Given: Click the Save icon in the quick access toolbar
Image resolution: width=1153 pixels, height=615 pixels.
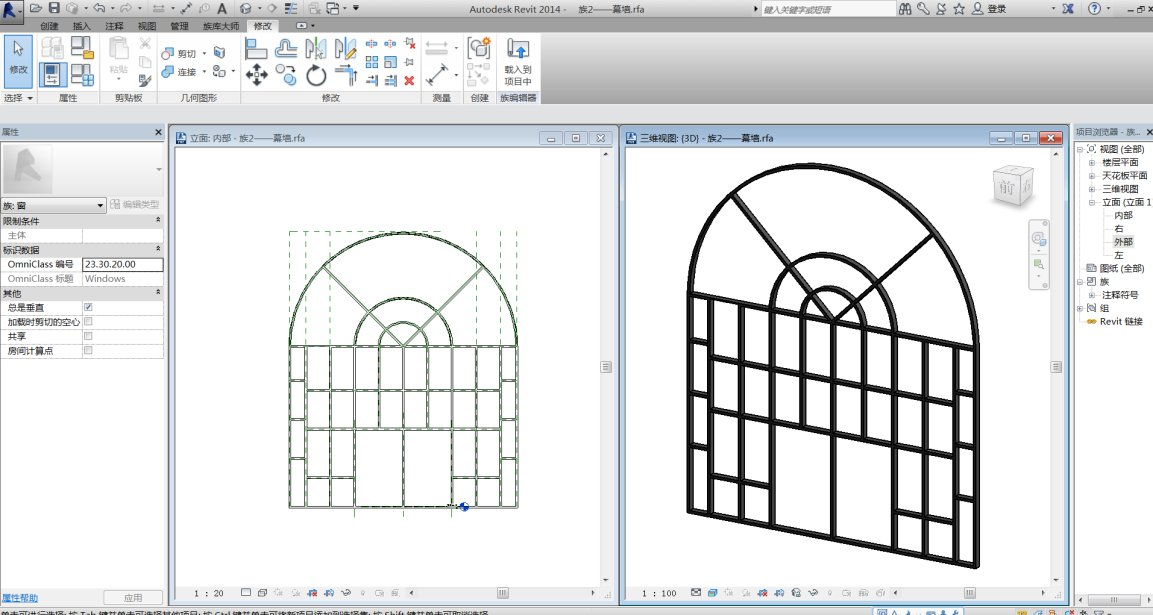Looking at the screenshot, I should point(54,8).
